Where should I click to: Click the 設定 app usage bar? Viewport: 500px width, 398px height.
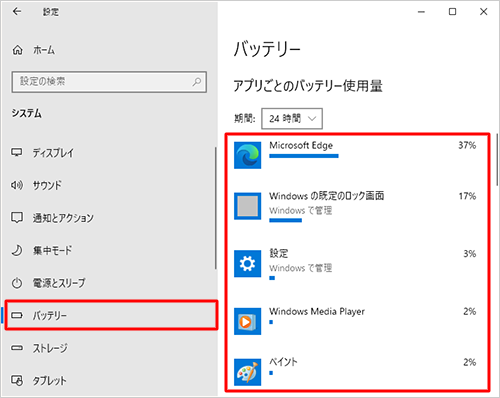coord(272,278)
